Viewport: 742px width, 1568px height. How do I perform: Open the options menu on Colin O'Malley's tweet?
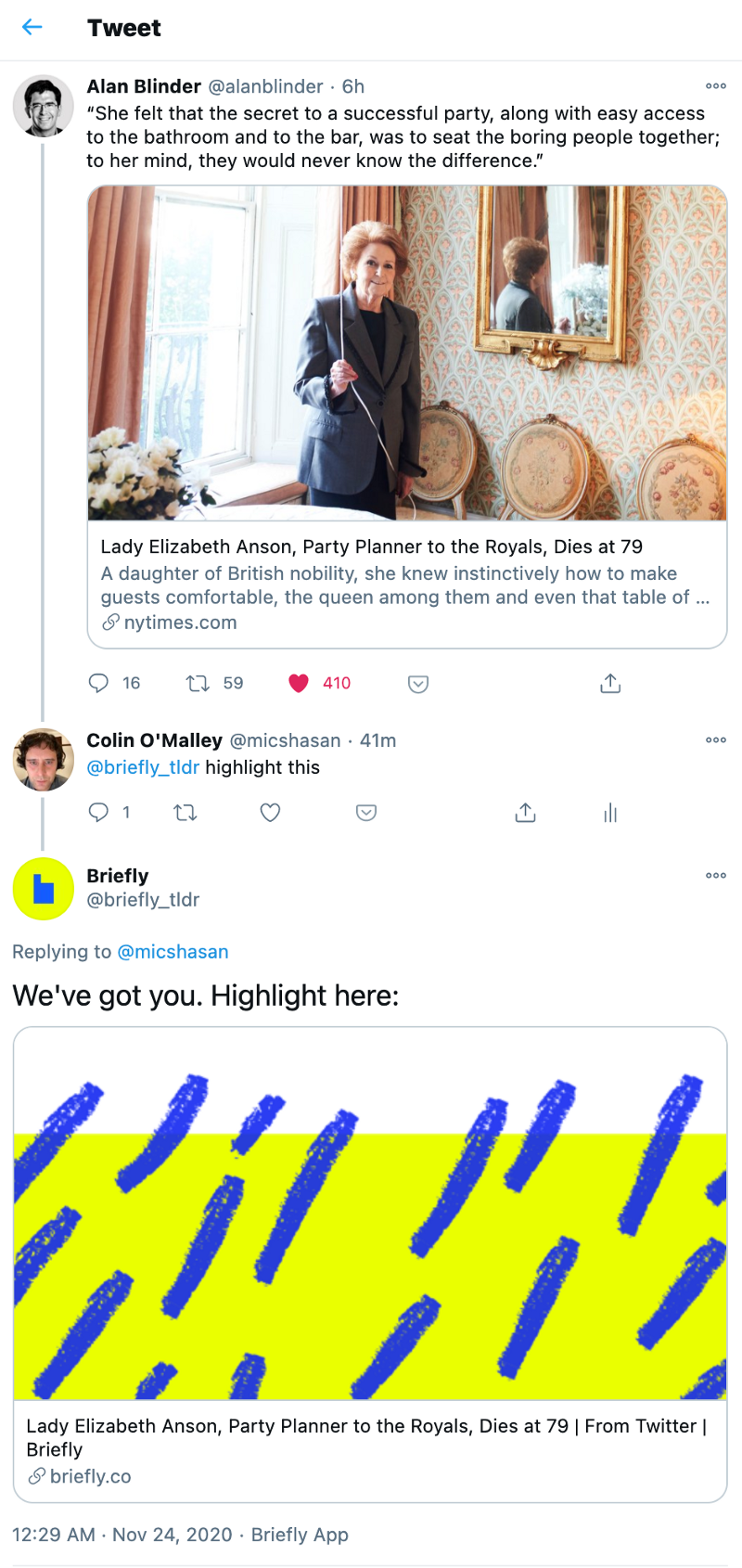point(715,739)
